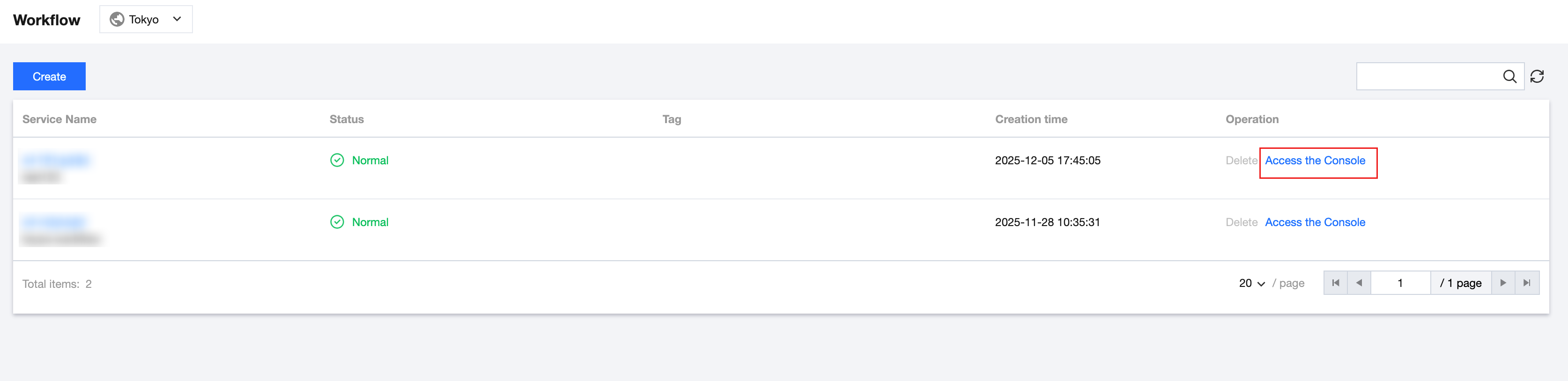Access the Console for the second service
This screenshot has height=381, width=1568.
1315,222
